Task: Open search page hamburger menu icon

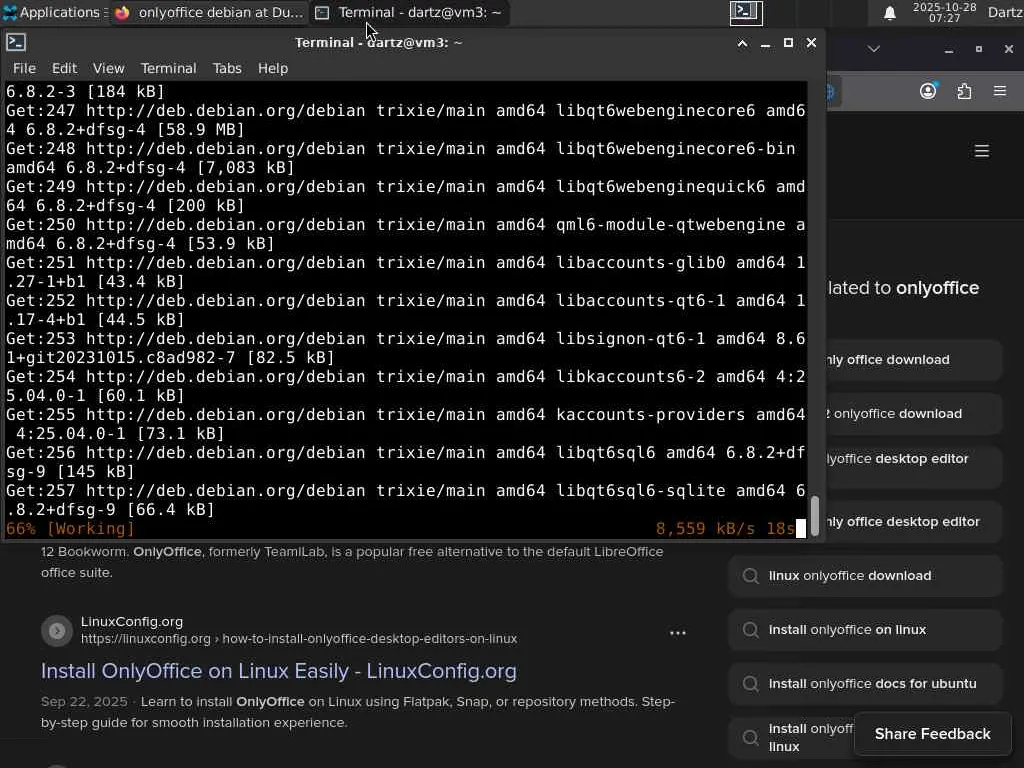Action: (982, 151)
